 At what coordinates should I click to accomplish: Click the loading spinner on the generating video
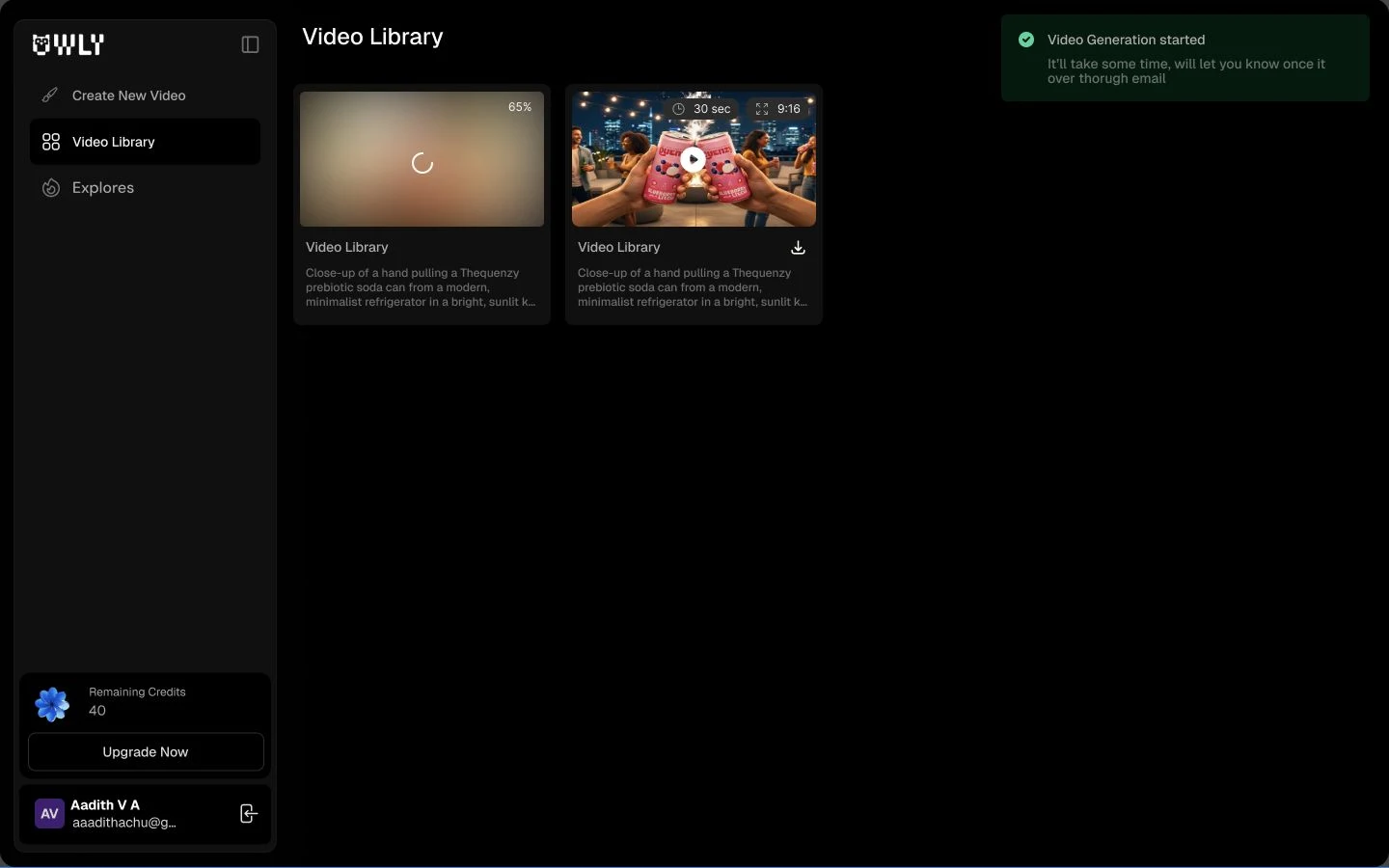click(422, 163)
